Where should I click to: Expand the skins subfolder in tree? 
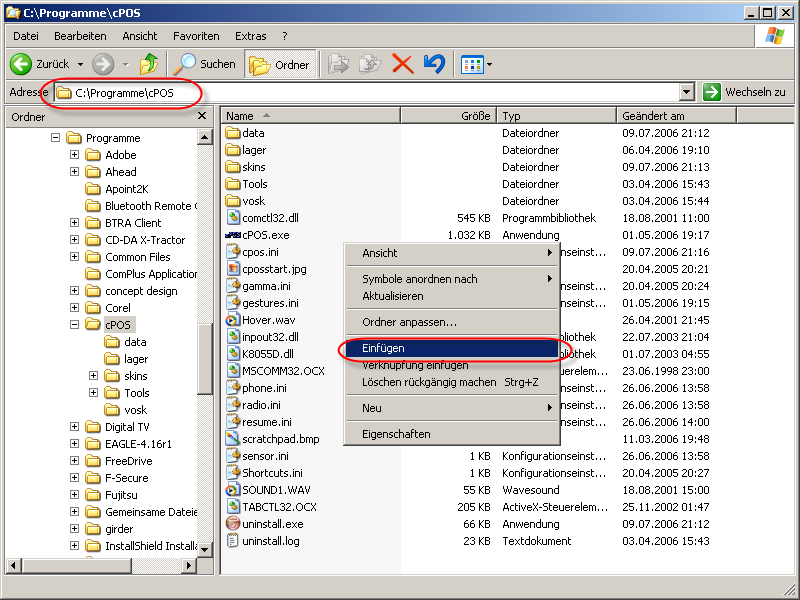coord(93,376)
